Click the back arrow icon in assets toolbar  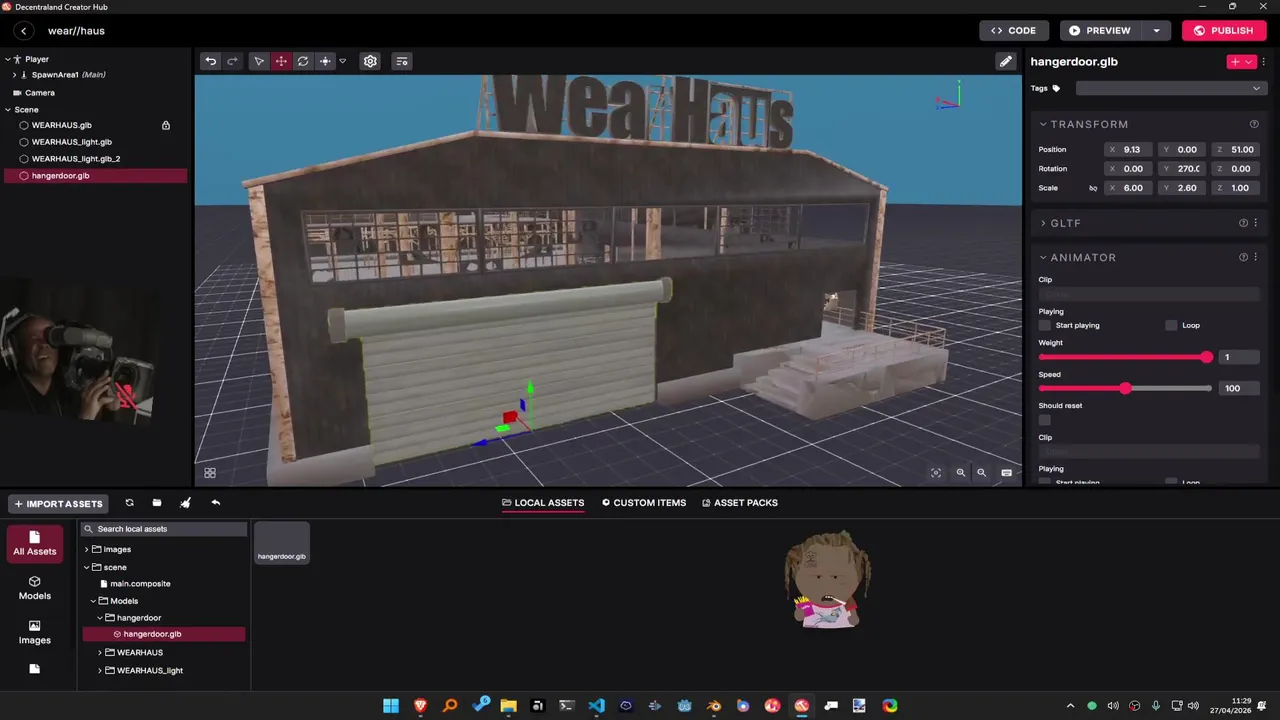[x=215, y=503]
